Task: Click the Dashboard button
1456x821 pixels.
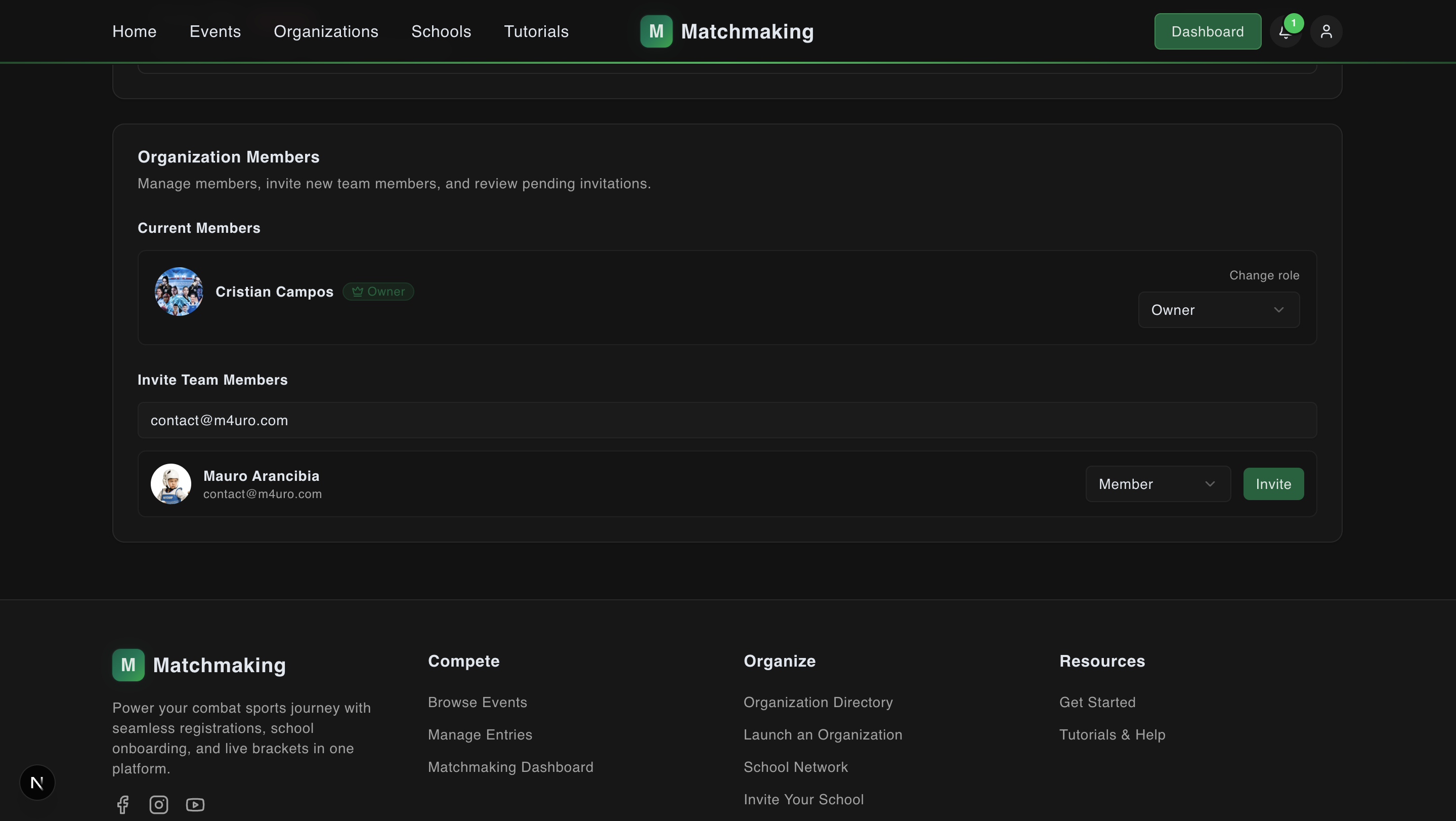Action: click(1207, 32)
